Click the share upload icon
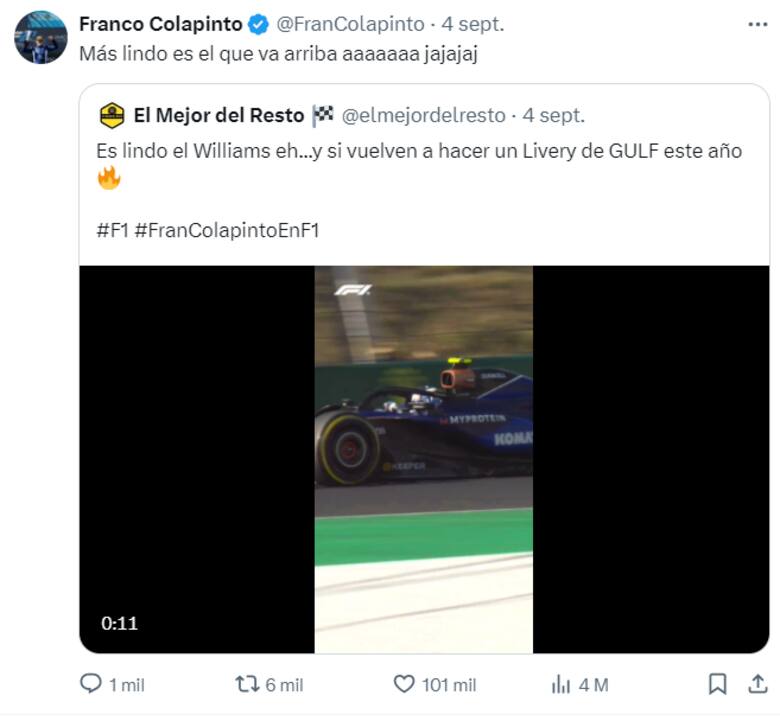 757,684
